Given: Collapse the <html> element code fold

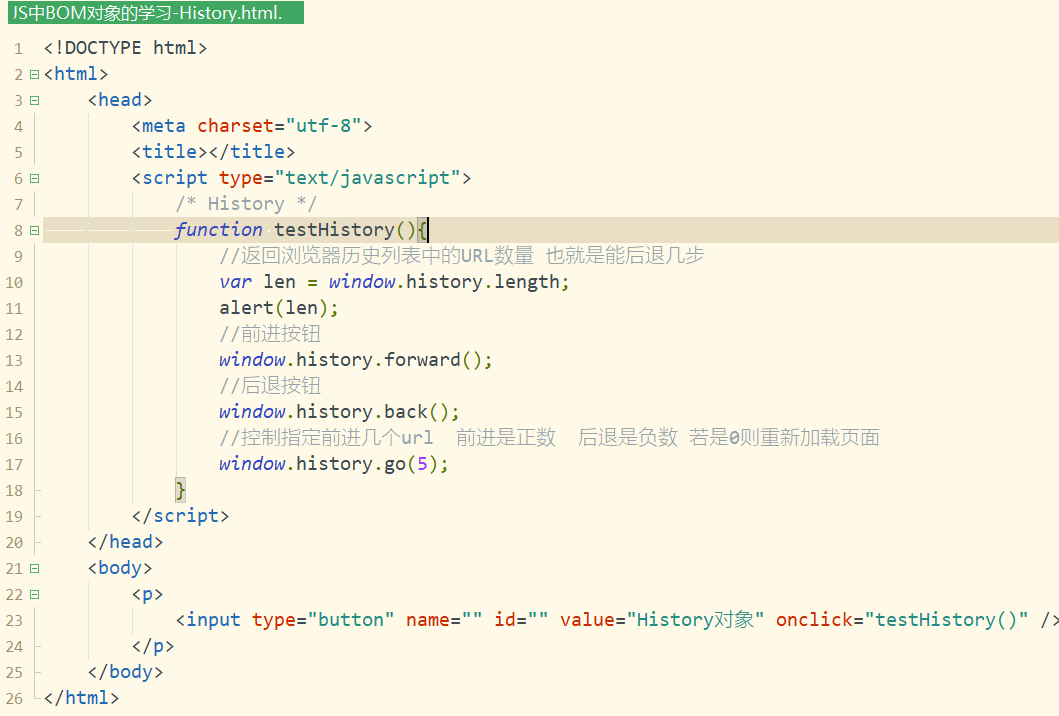Looking at the screenshot, I should (x=32, y=73).
